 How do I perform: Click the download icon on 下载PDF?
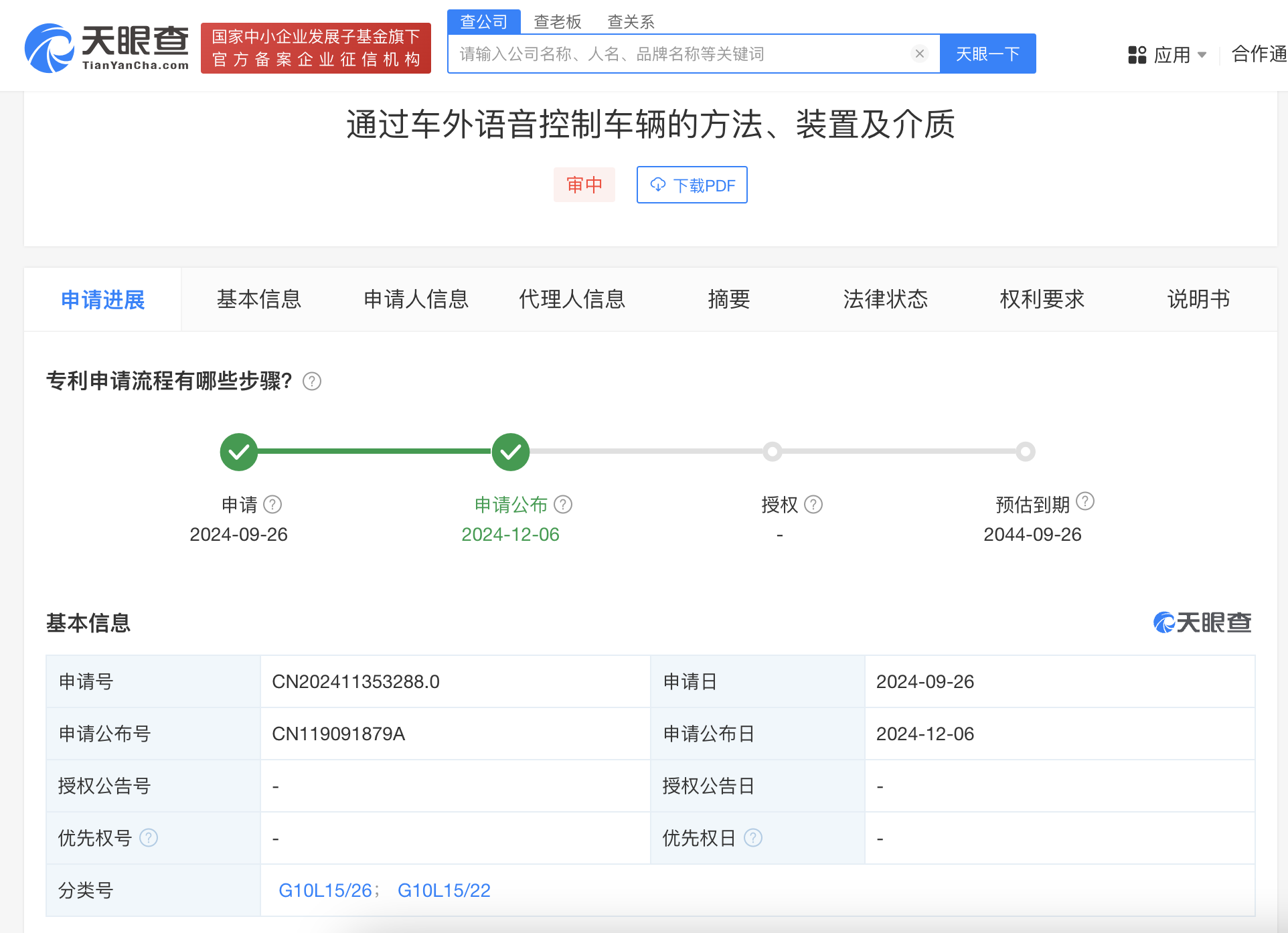pos(658,185)
